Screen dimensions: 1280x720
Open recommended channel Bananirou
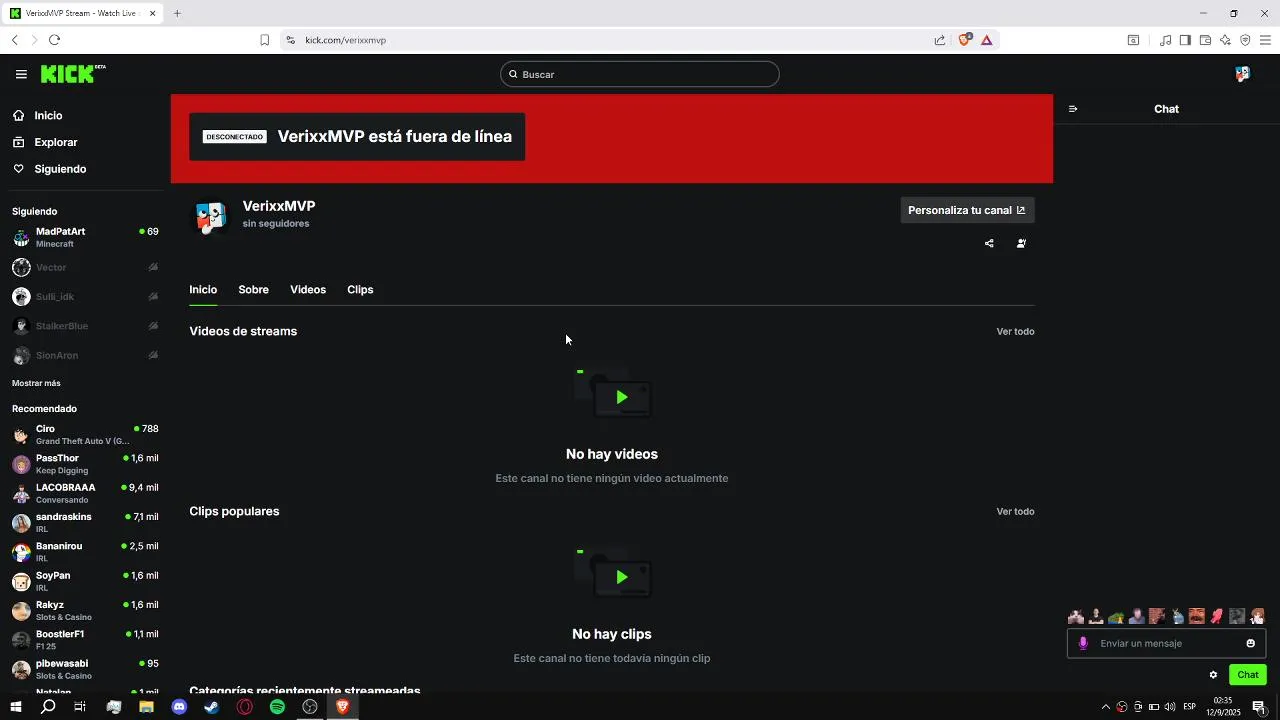coord(85,552)
